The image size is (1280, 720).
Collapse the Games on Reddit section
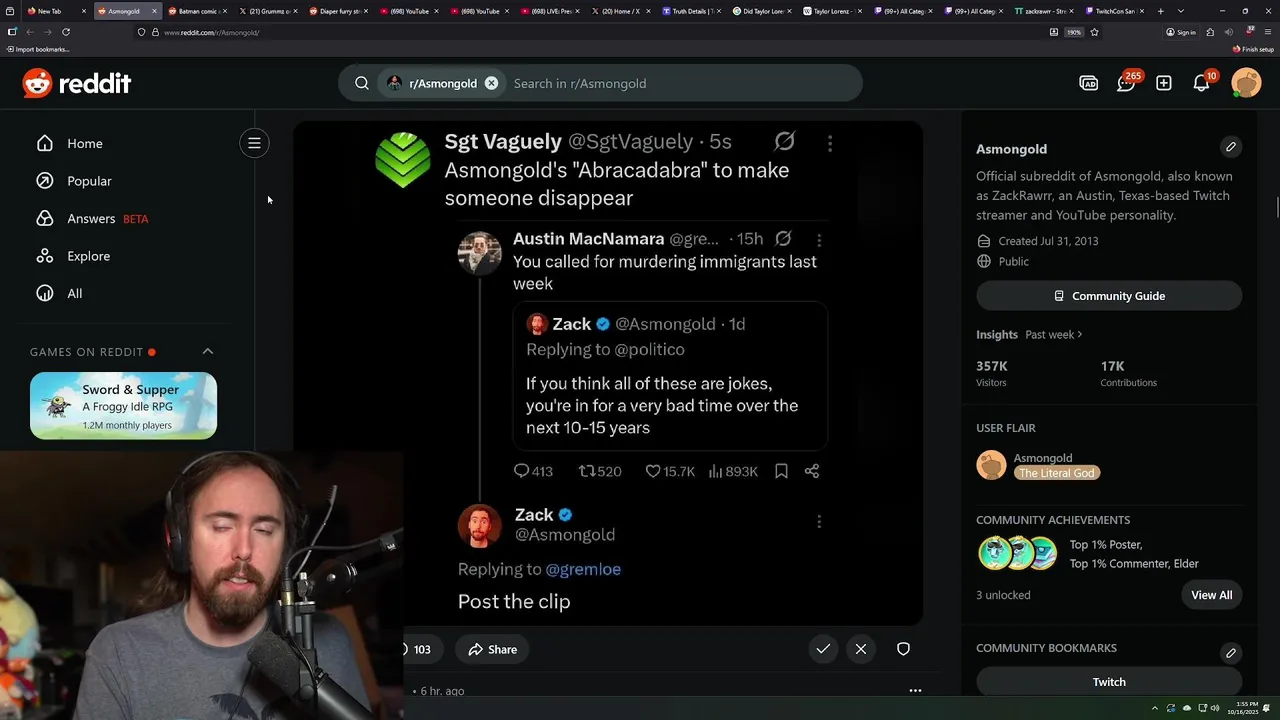click(208, 351)
